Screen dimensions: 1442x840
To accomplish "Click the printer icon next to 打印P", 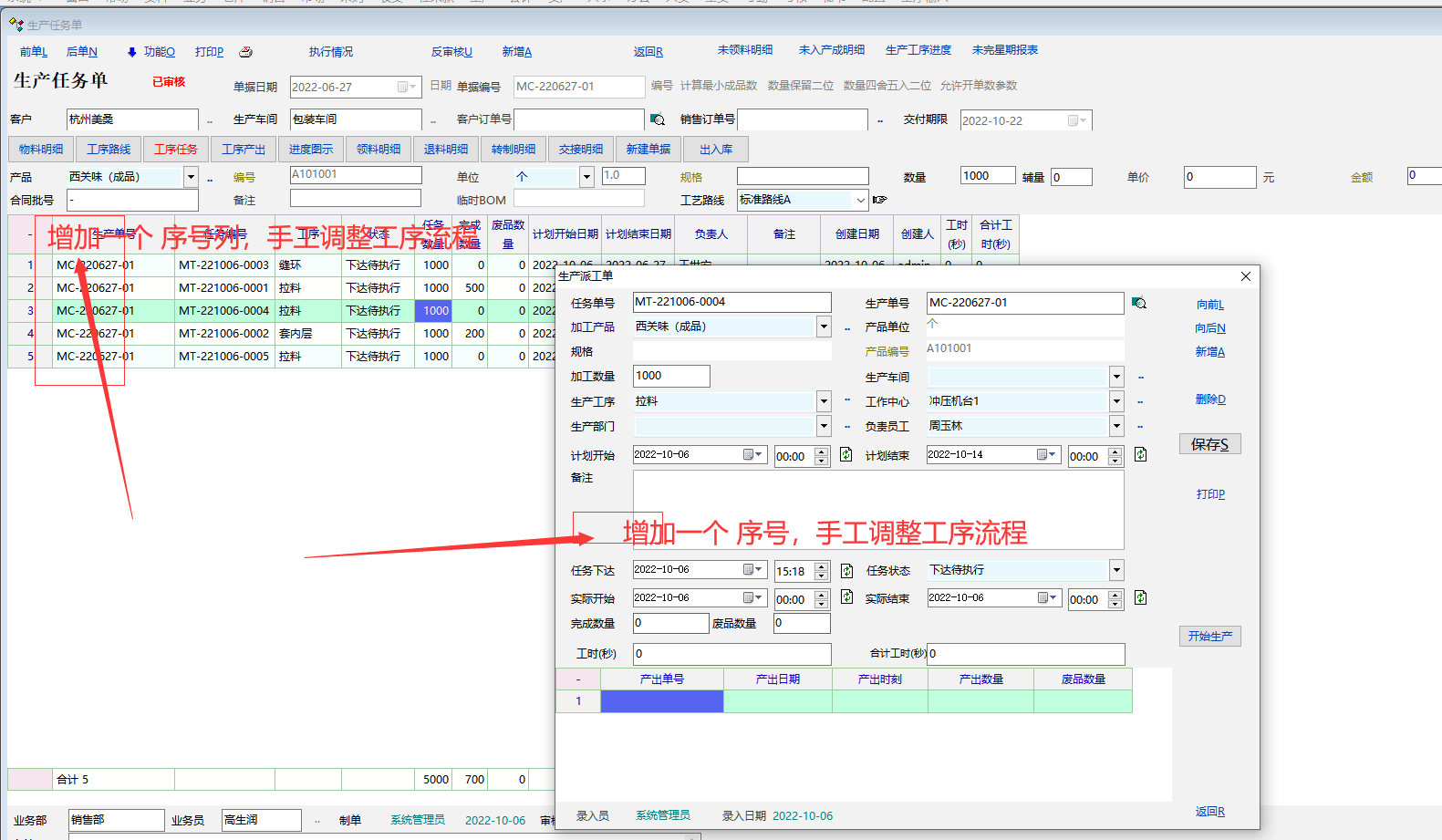I will (245, 52).
